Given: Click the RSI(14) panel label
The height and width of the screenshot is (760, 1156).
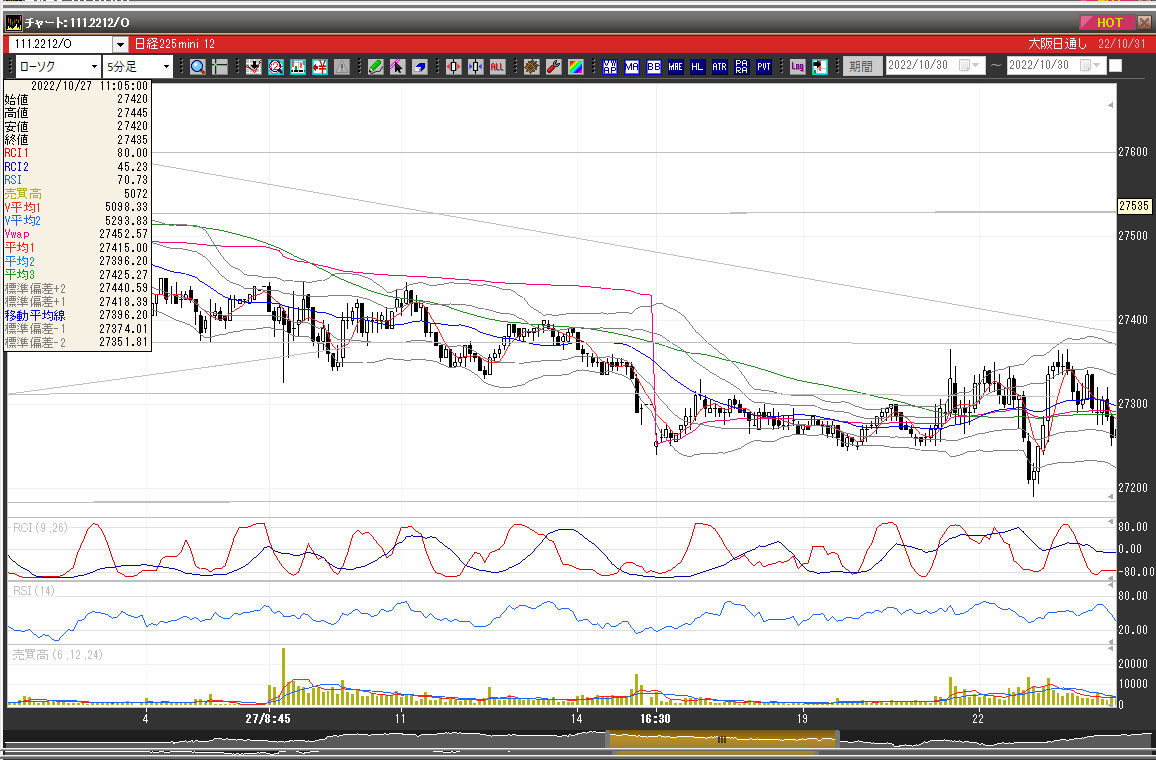Looking at the screenshot, I should (x=34, y=590).
